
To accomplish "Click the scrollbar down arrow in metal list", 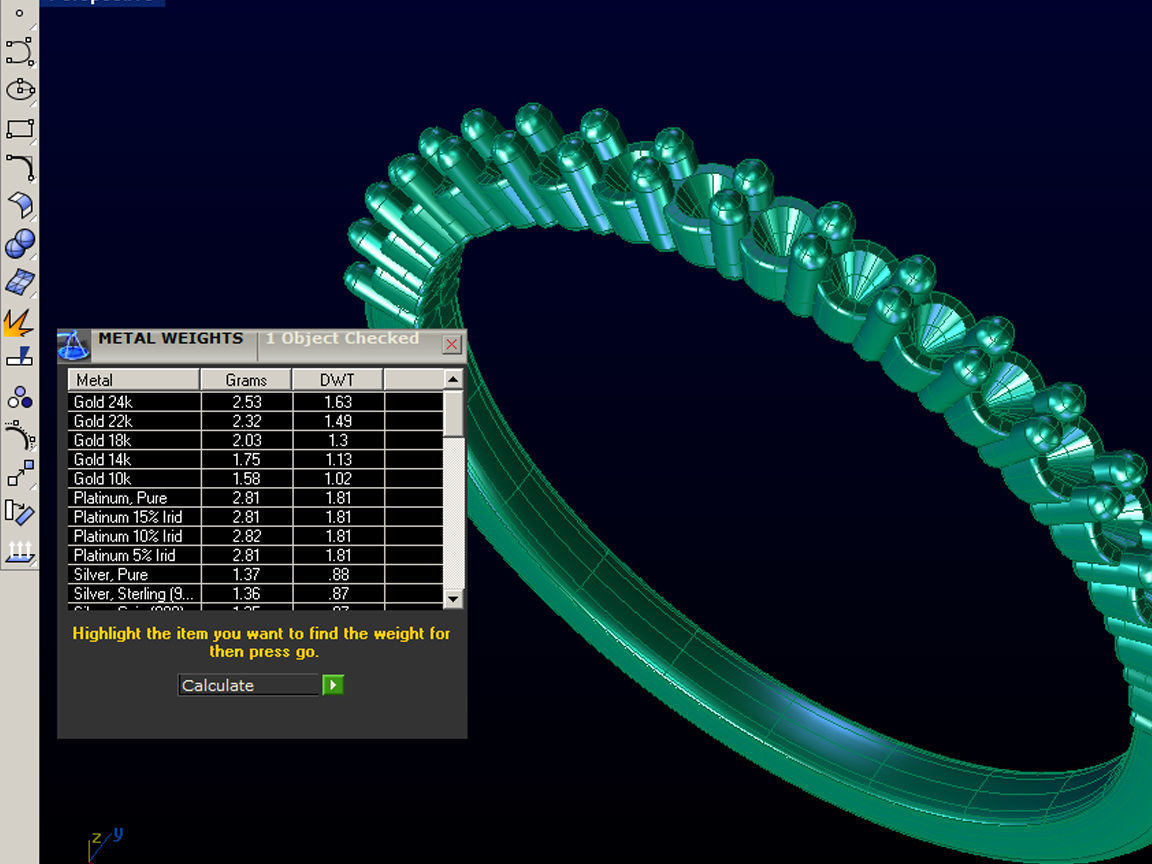I will [x=453, y=599].
